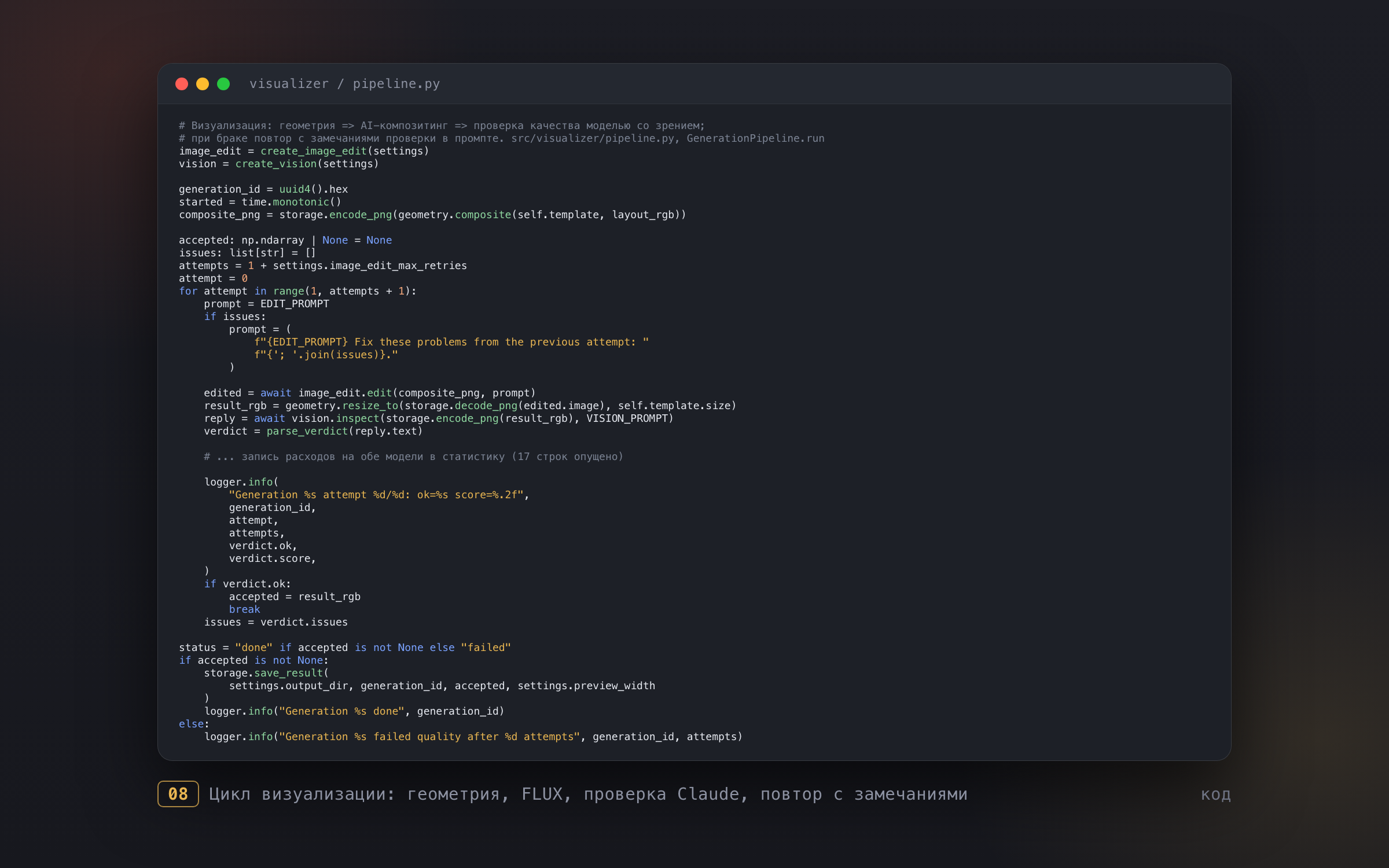This screenshot has width=1389, height=868.
Task: Click the f-string 'Fix these problems from the previous attempt'
Action: pos(451,342)
